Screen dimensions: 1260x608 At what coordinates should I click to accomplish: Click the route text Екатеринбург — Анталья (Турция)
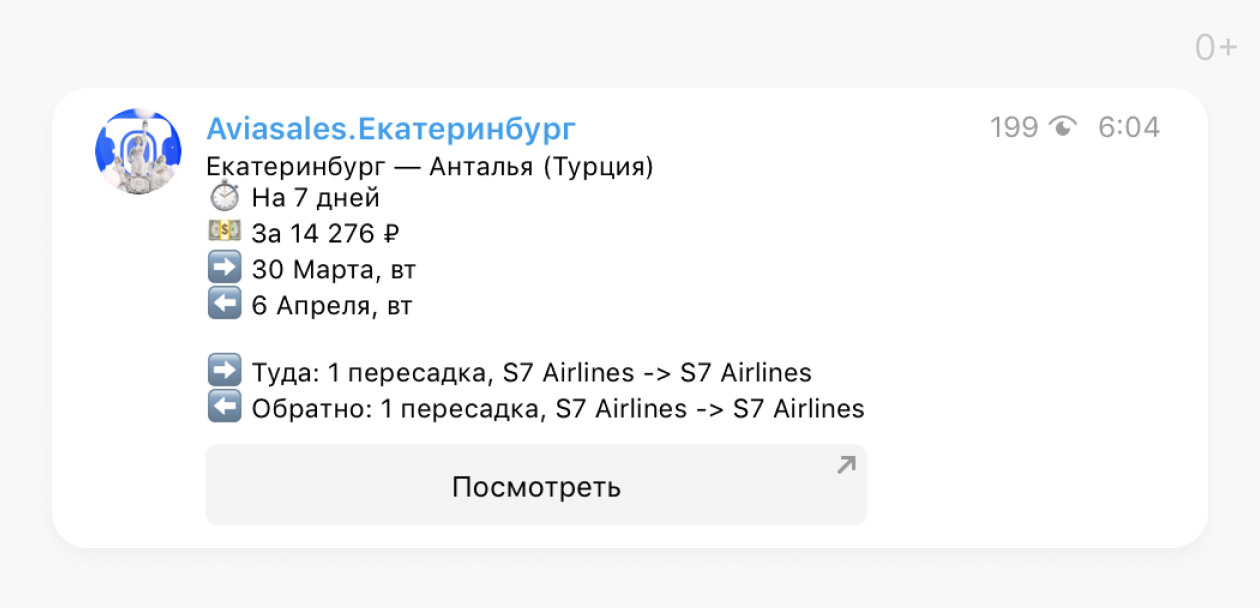coord(430,166)
